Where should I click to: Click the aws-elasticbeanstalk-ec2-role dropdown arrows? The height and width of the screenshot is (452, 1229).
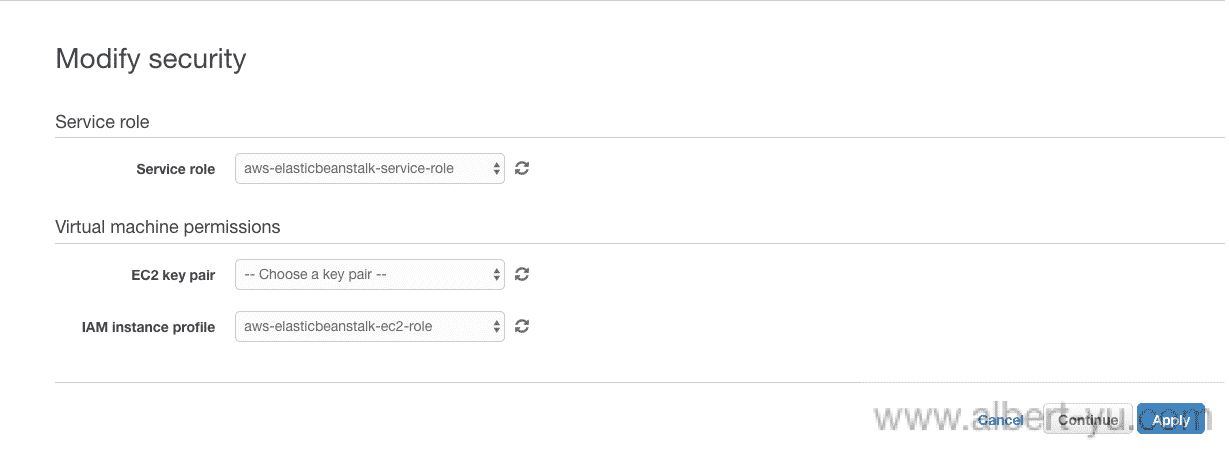point(496,326)
